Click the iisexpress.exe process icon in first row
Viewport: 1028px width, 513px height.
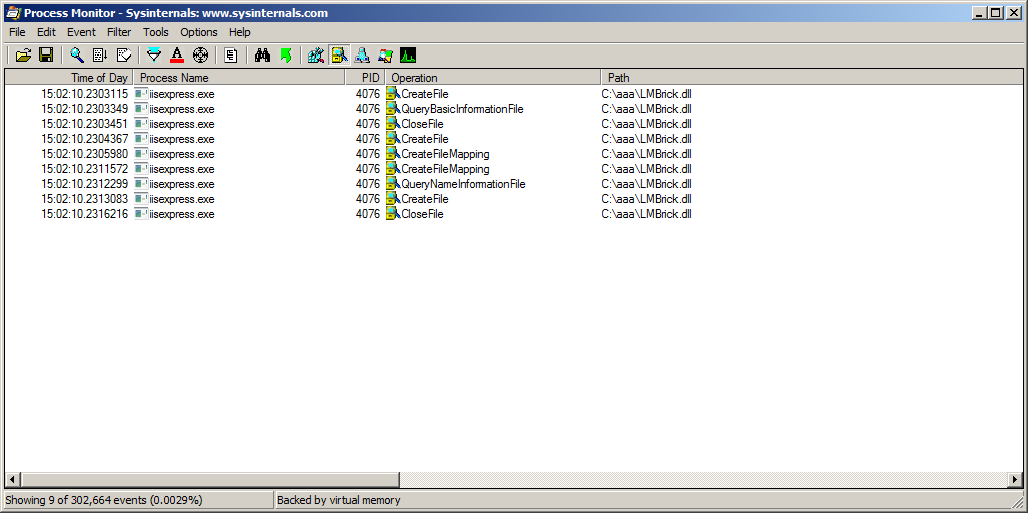pos(141,94)
